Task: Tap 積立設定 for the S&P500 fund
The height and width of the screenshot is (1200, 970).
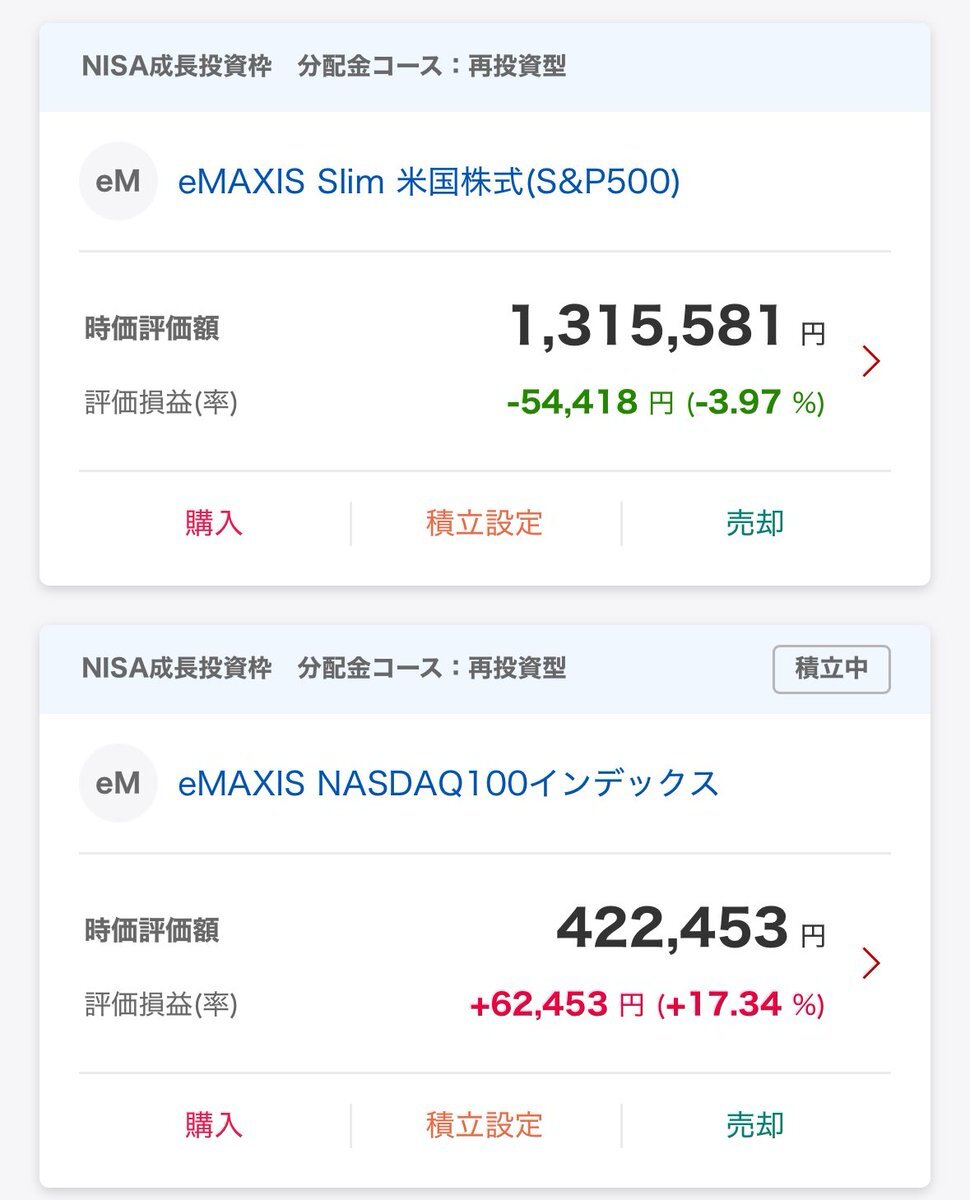Action: point(485,523)
